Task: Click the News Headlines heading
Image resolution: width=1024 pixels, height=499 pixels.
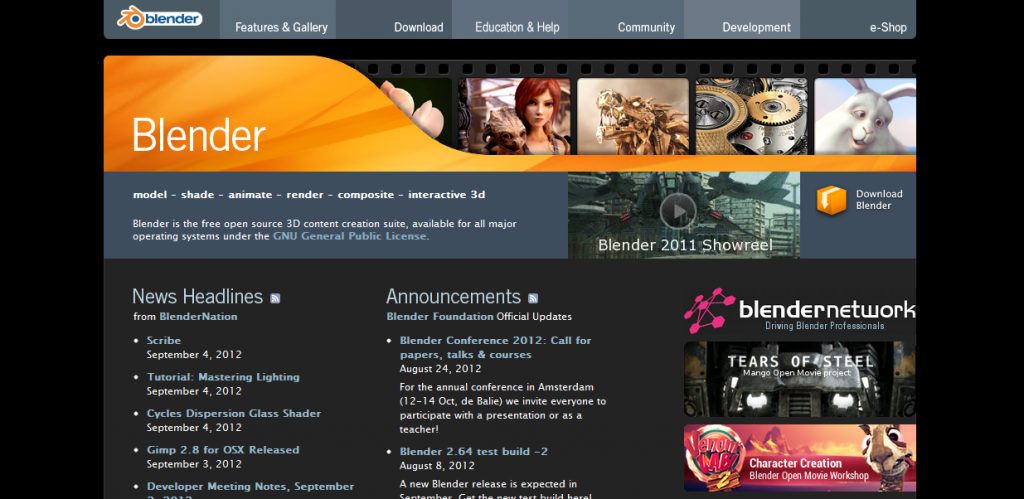Action: (197, 297)
